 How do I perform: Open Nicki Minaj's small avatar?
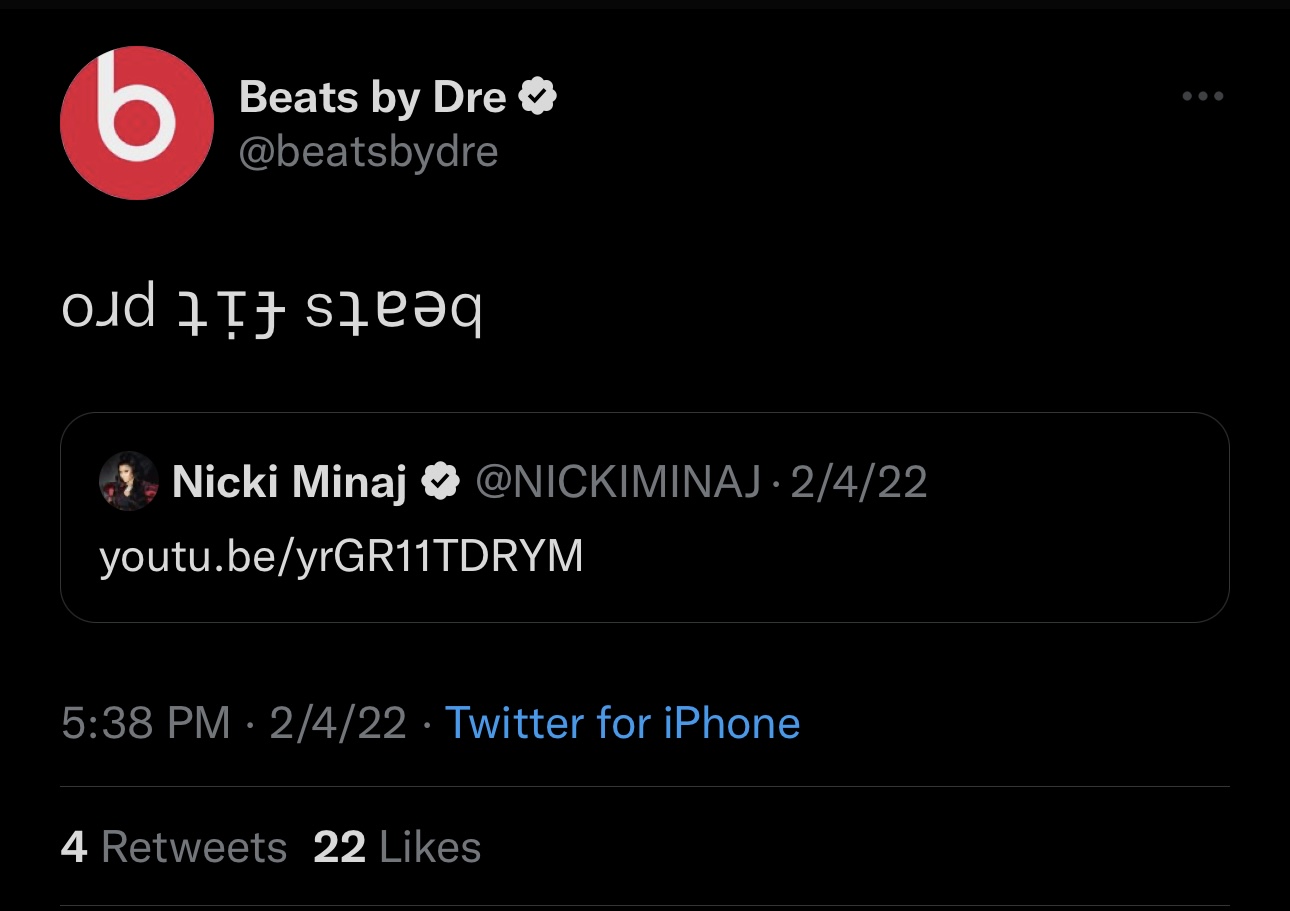(x=129, y=481)
